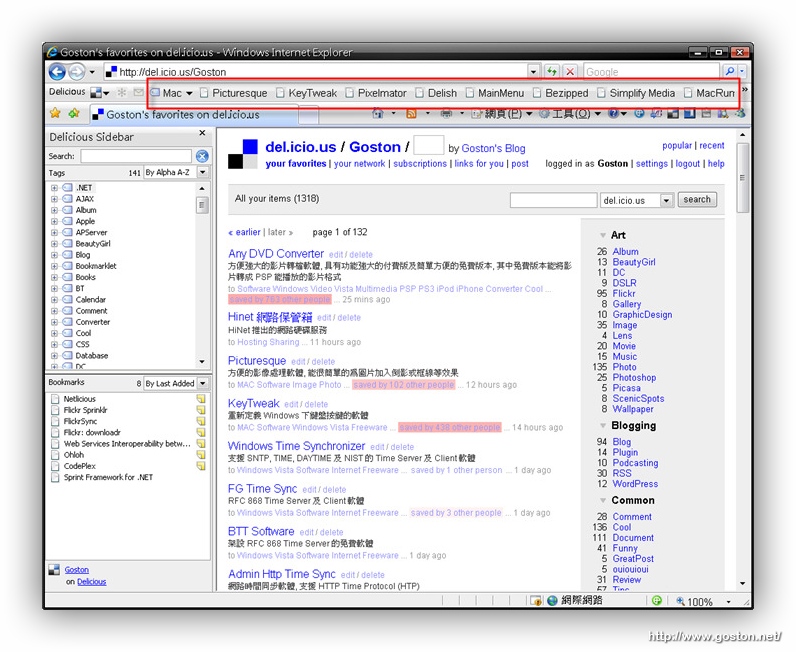Open the 網頁(P) Page menu
796x652 pixels.
503,113
